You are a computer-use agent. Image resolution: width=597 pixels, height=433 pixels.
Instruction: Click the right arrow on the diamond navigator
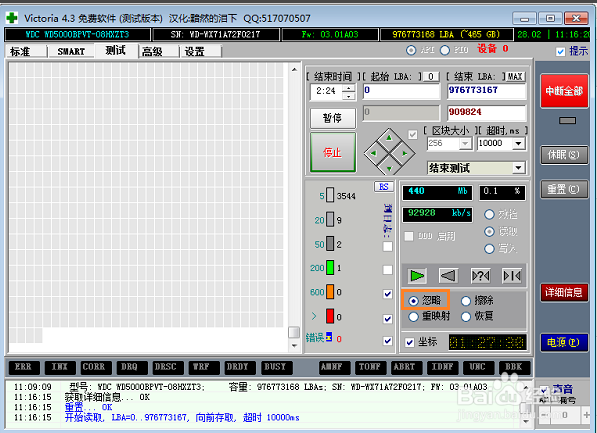click(x=404, y=153)
